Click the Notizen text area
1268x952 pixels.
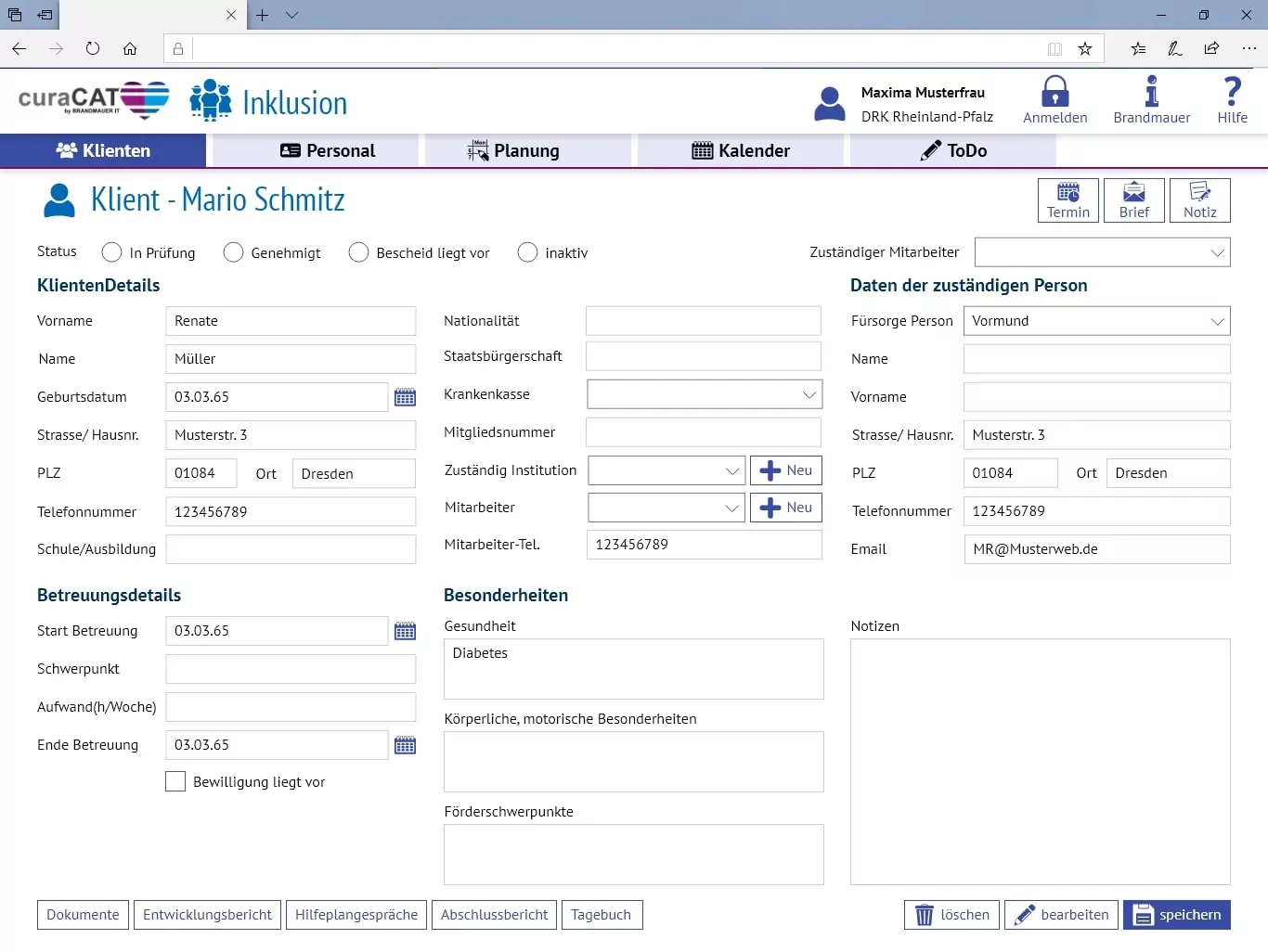[1041, 762]
